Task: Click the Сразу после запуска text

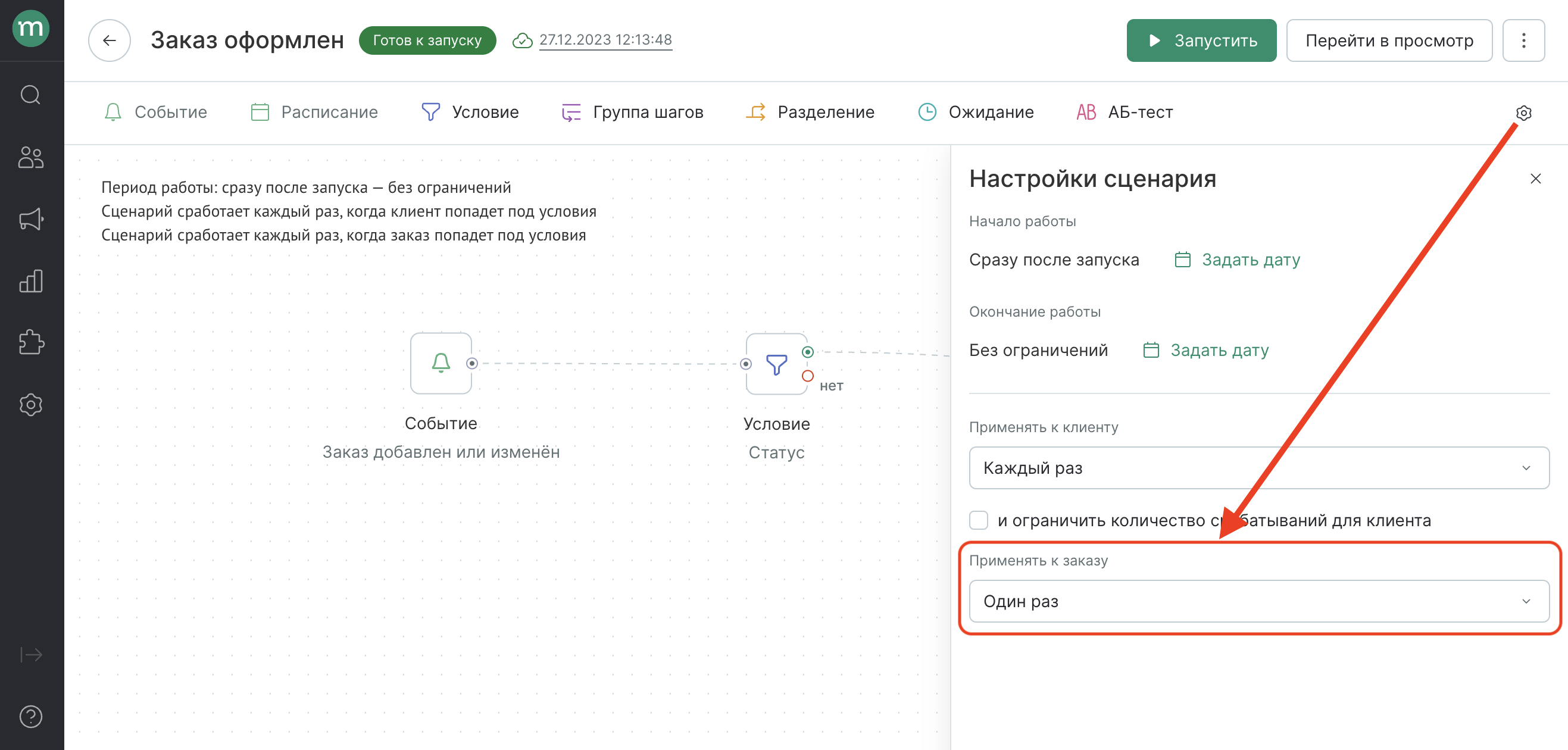Action: coord(1054,260)
